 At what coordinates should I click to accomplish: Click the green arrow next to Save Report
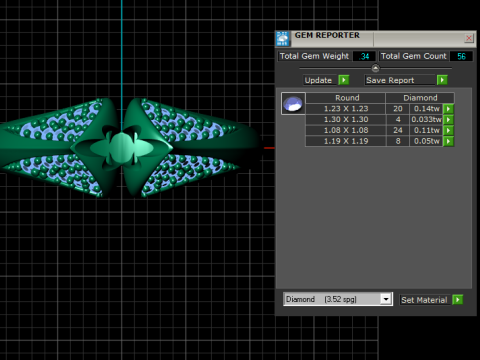(442, 80)
